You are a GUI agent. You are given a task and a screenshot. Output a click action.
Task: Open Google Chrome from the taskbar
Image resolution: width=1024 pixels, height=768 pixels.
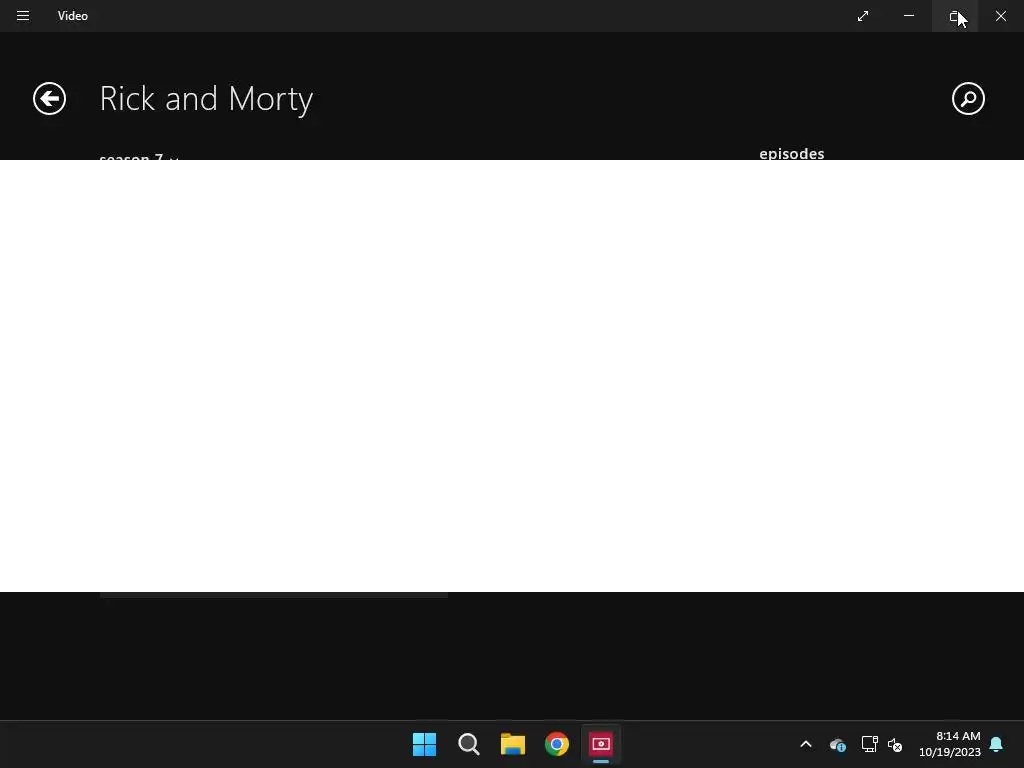pos(557,744)
